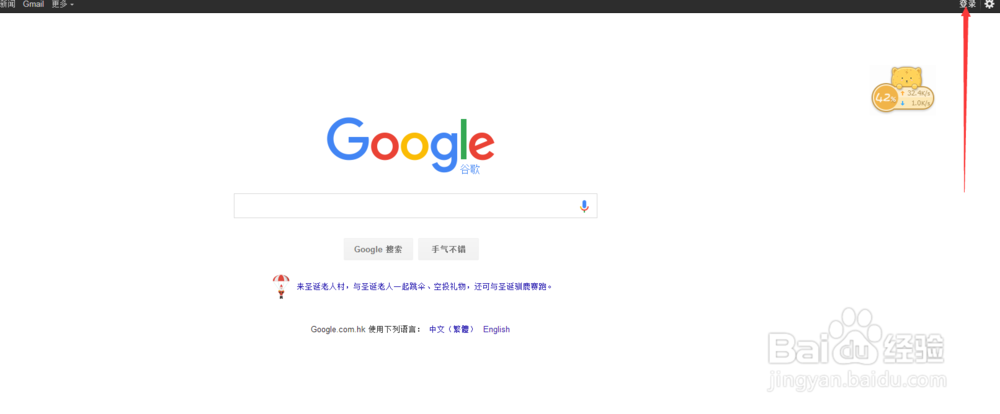
Task: Click the Google.com.hk 使用下列语言 text
Action: [x=365, y=329]
